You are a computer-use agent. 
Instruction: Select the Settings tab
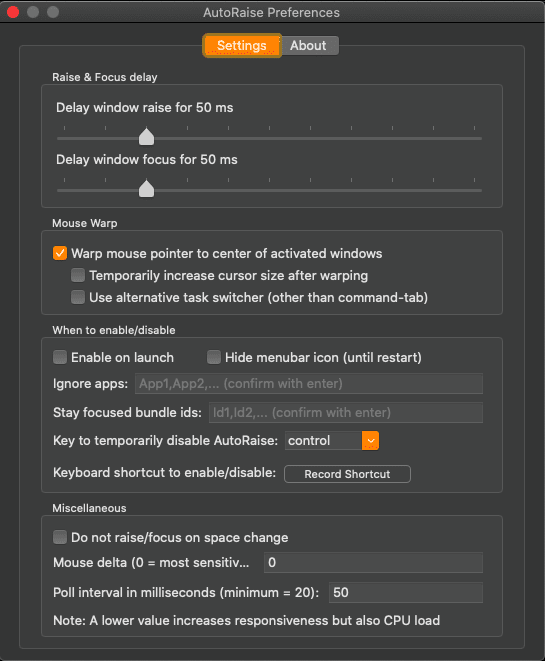coord(242,46)
